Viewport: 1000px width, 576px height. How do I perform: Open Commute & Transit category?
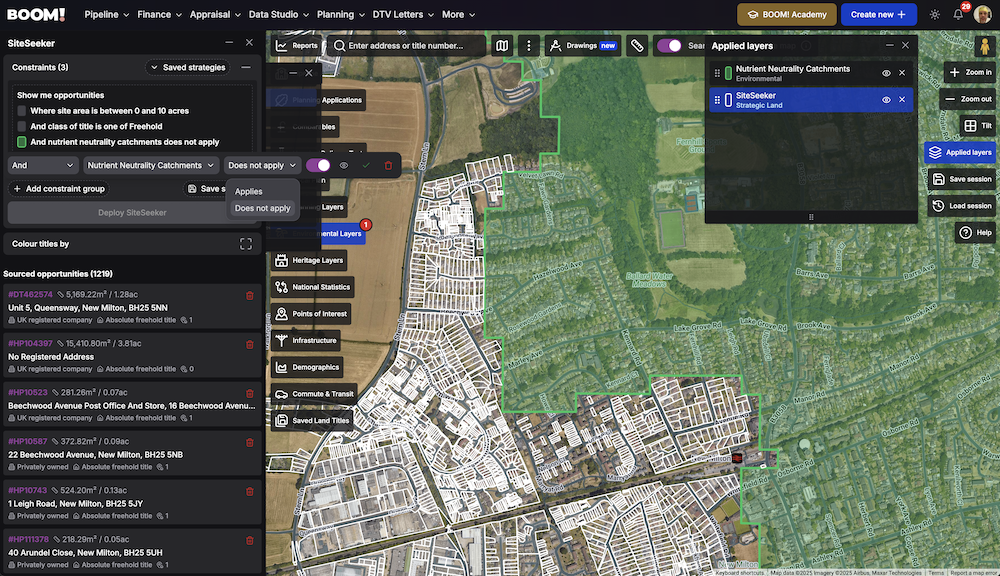tap(315, 394)
